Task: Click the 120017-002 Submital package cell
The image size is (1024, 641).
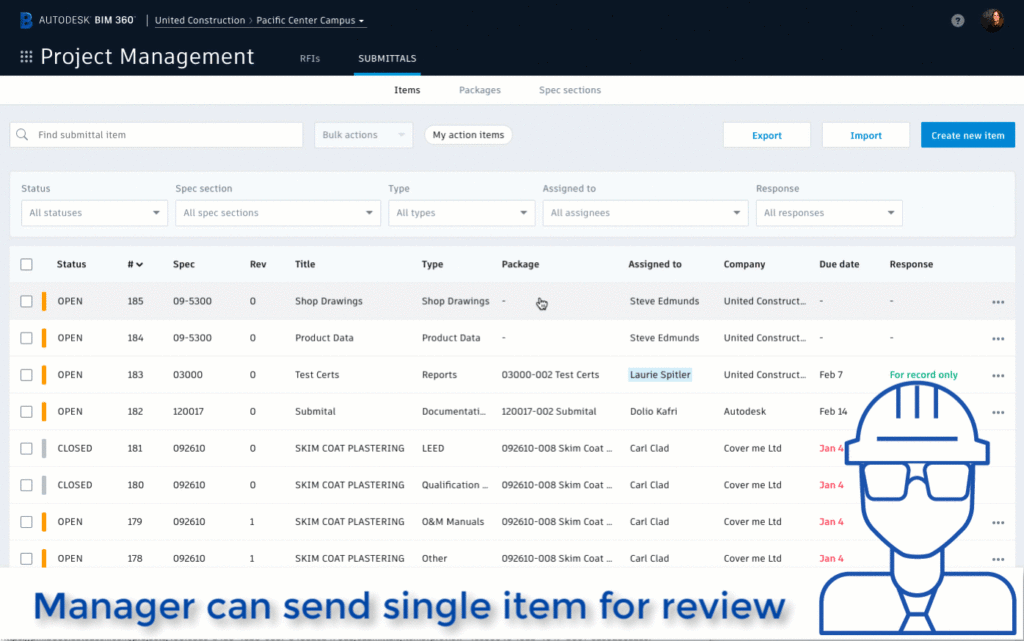Action: click(549, 411)
